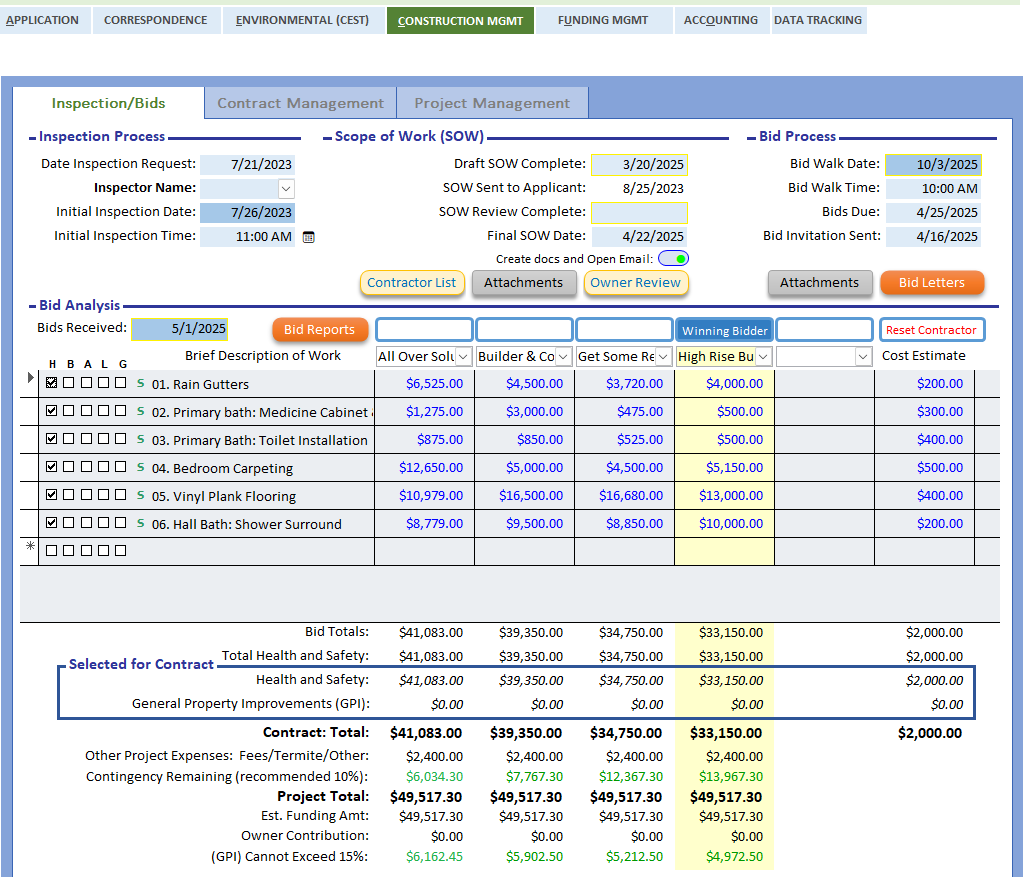Click the blank button above All Over Solu
This screenshot has width=1023, height=877.
[x=425, y=330]
